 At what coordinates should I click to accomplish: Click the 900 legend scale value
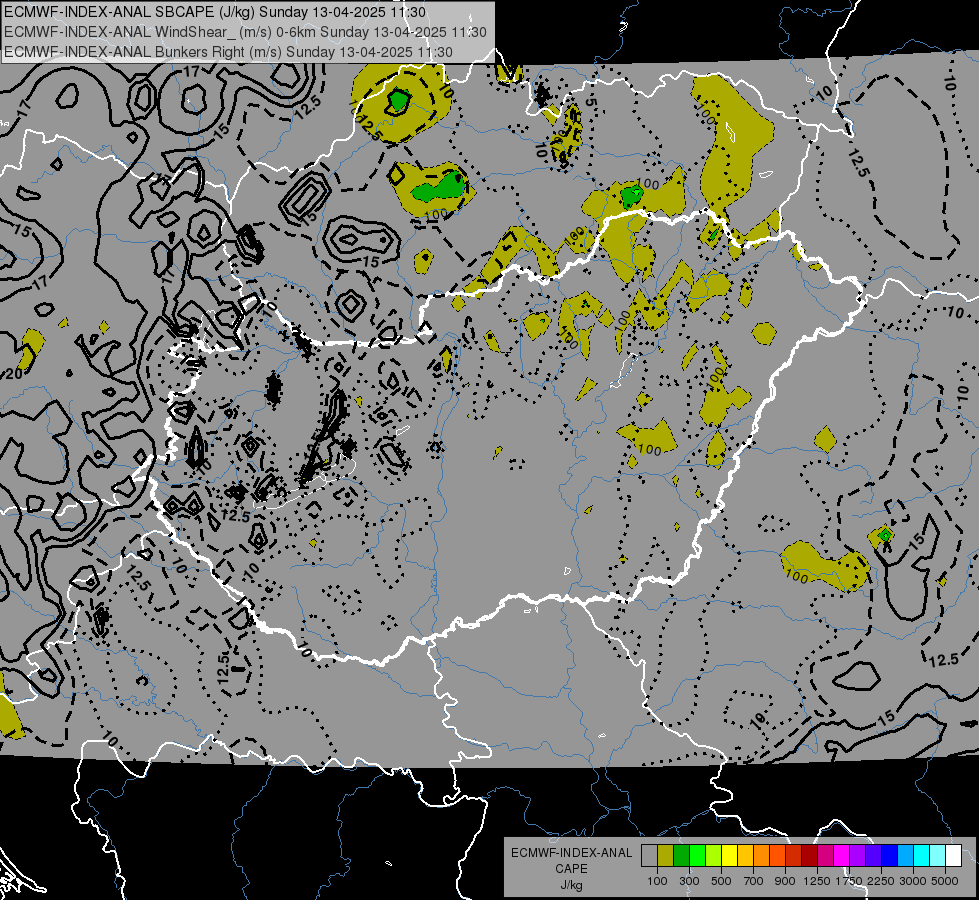[785, 881]
